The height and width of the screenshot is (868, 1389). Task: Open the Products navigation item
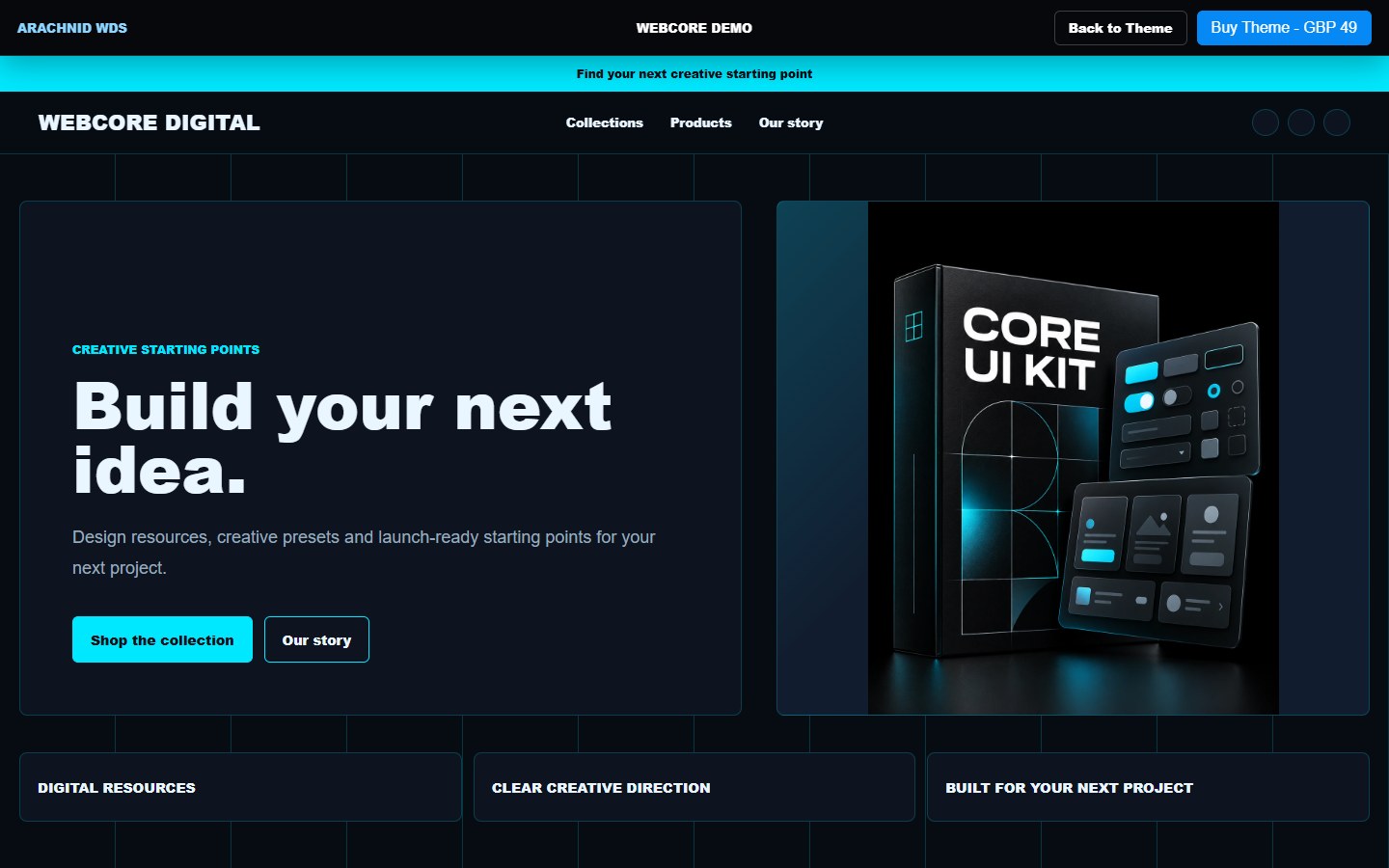coord(700,122)
